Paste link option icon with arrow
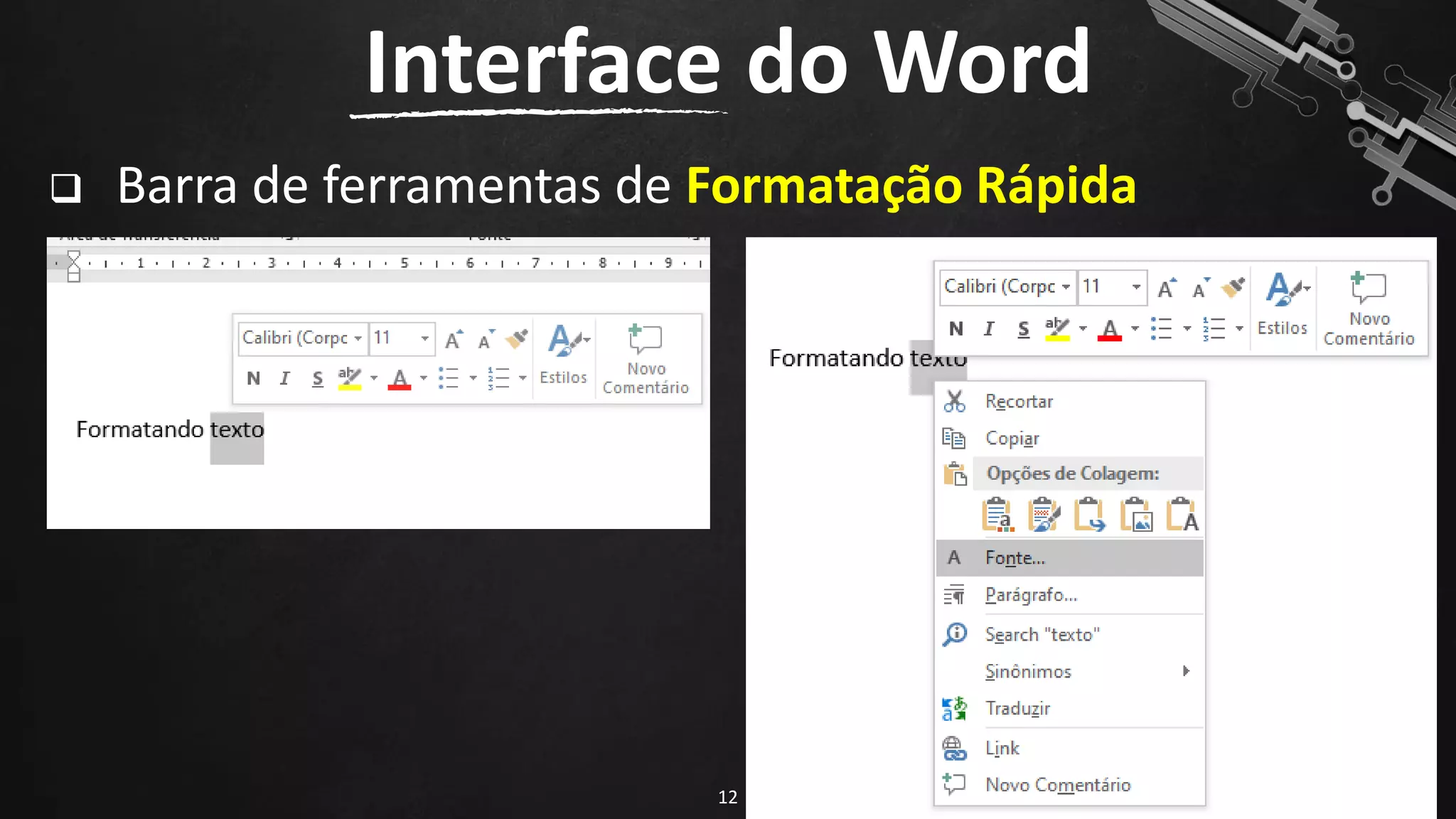Image resolution: width=1456 pixels, height=819 pixels. 1089,514
